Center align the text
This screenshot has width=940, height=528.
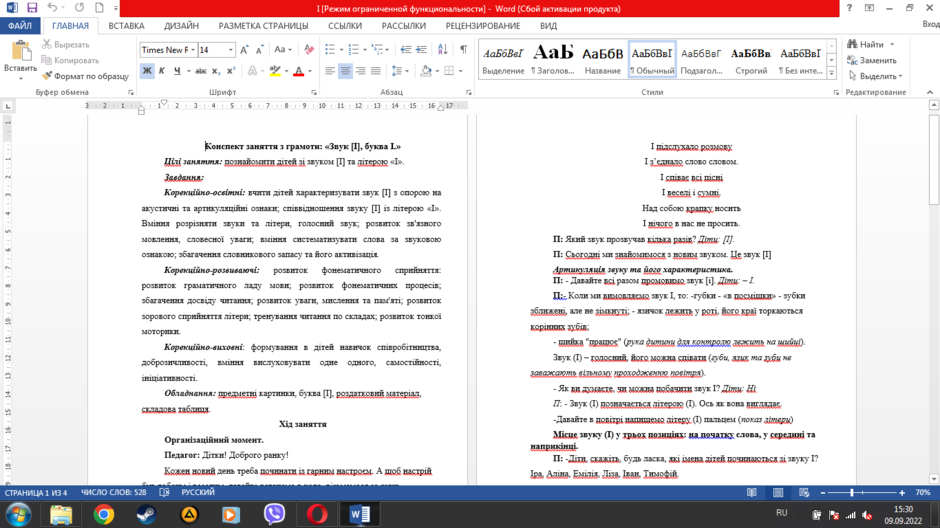coord(345,71)
